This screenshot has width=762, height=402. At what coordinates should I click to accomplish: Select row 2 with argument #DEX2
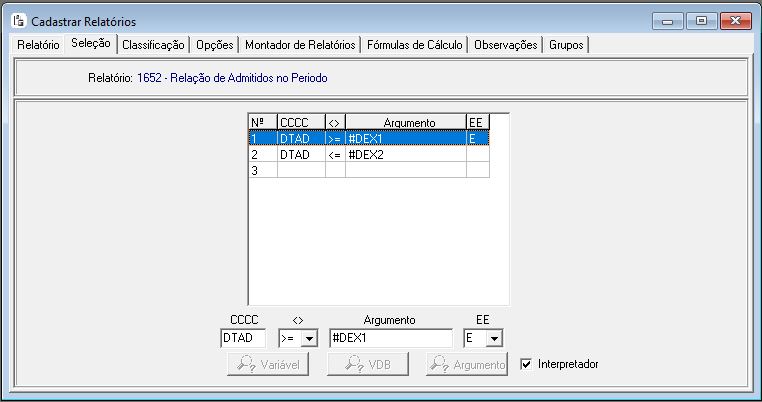tap(404, 155)
